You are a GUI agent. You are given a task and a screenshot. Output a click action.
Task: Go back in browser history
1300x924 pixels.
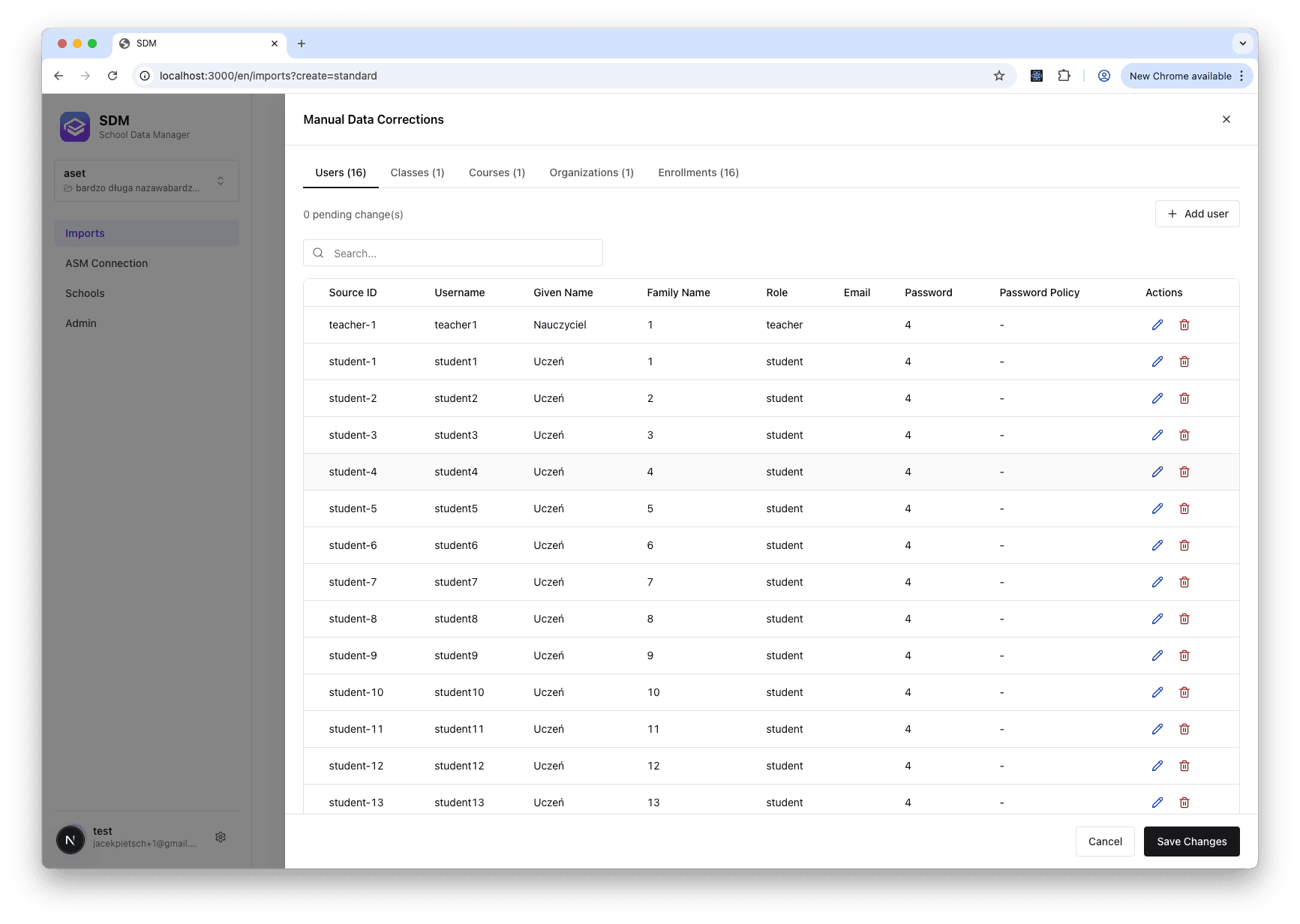(x=59, y=76)
